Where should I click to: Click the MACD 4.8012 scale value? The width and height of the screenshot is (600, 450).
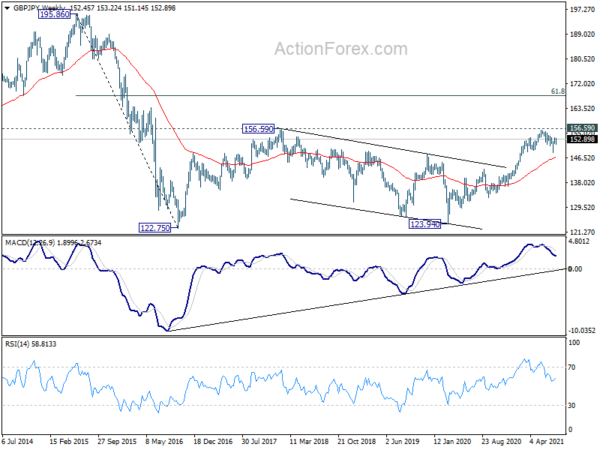pyautogui.click(x=579, y=242)
